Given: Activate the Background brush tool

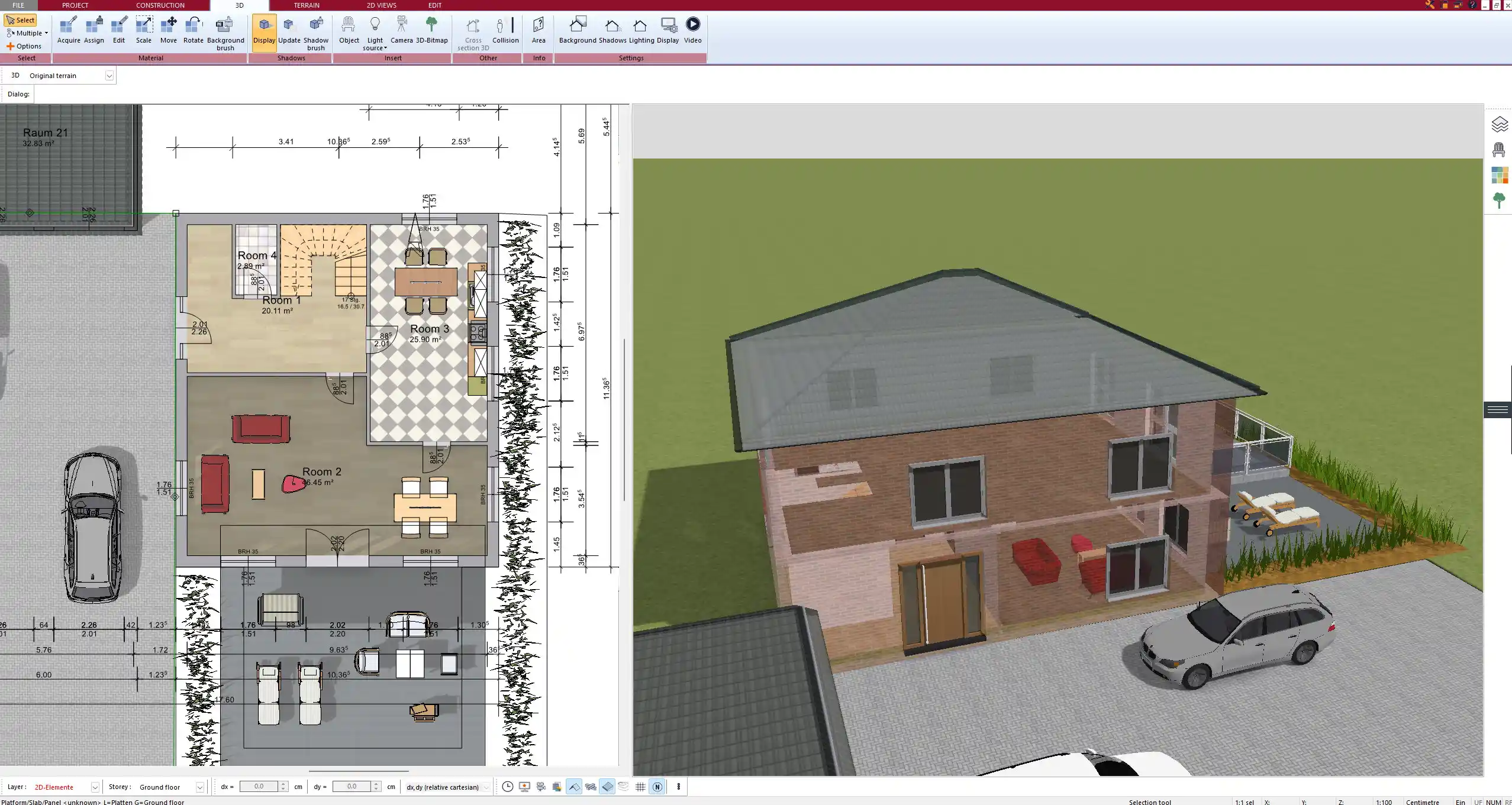Looking at the screenshot, I should coord(225,34).
